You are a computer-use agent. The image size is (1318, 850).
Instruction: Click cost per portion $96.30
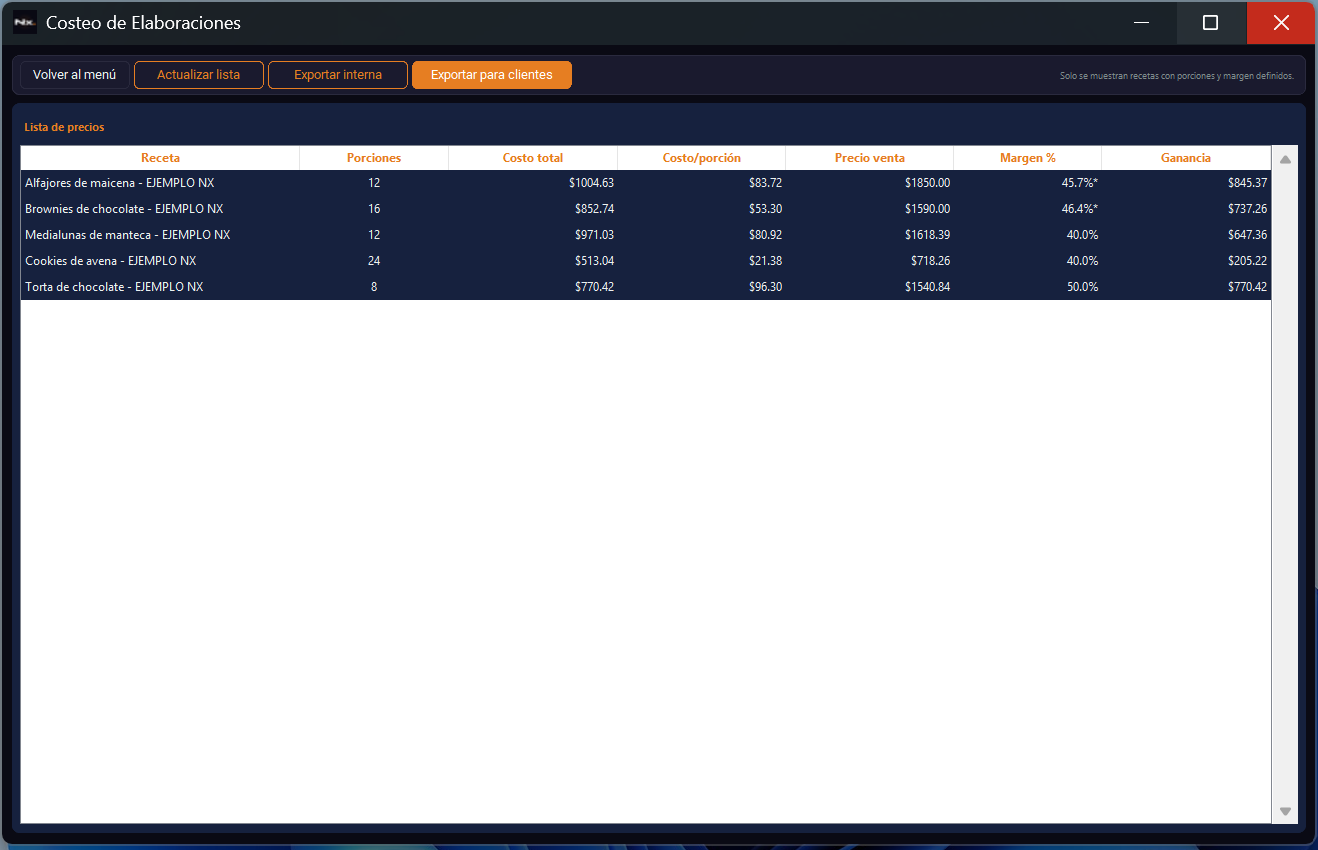[765, 287]
